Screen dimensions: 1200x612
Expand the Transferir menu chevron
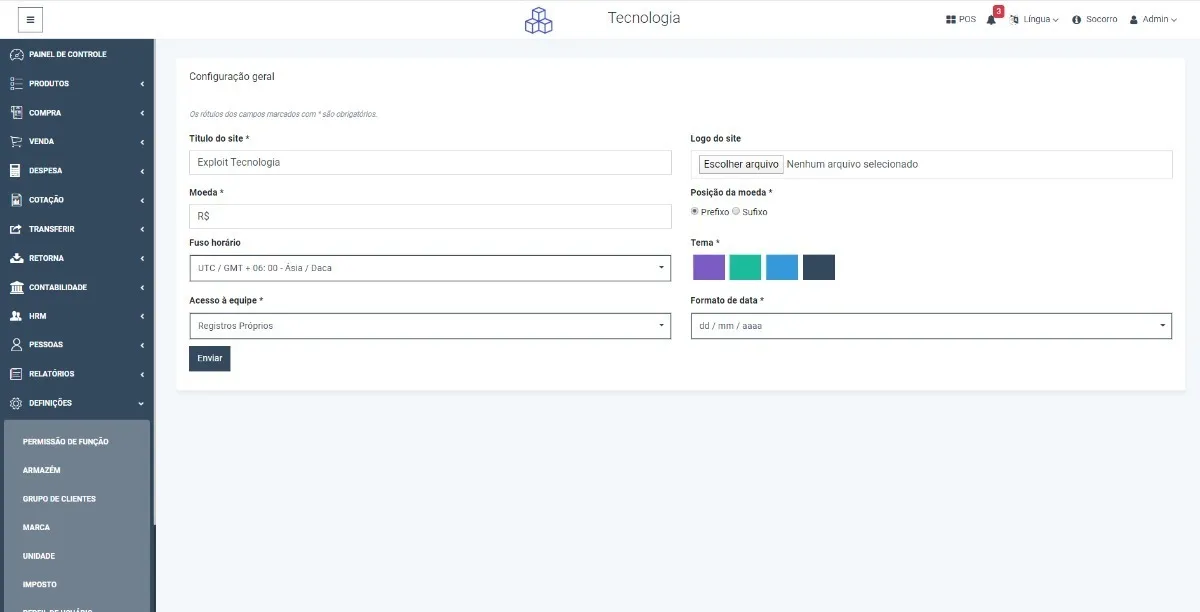tap(142, 229)
